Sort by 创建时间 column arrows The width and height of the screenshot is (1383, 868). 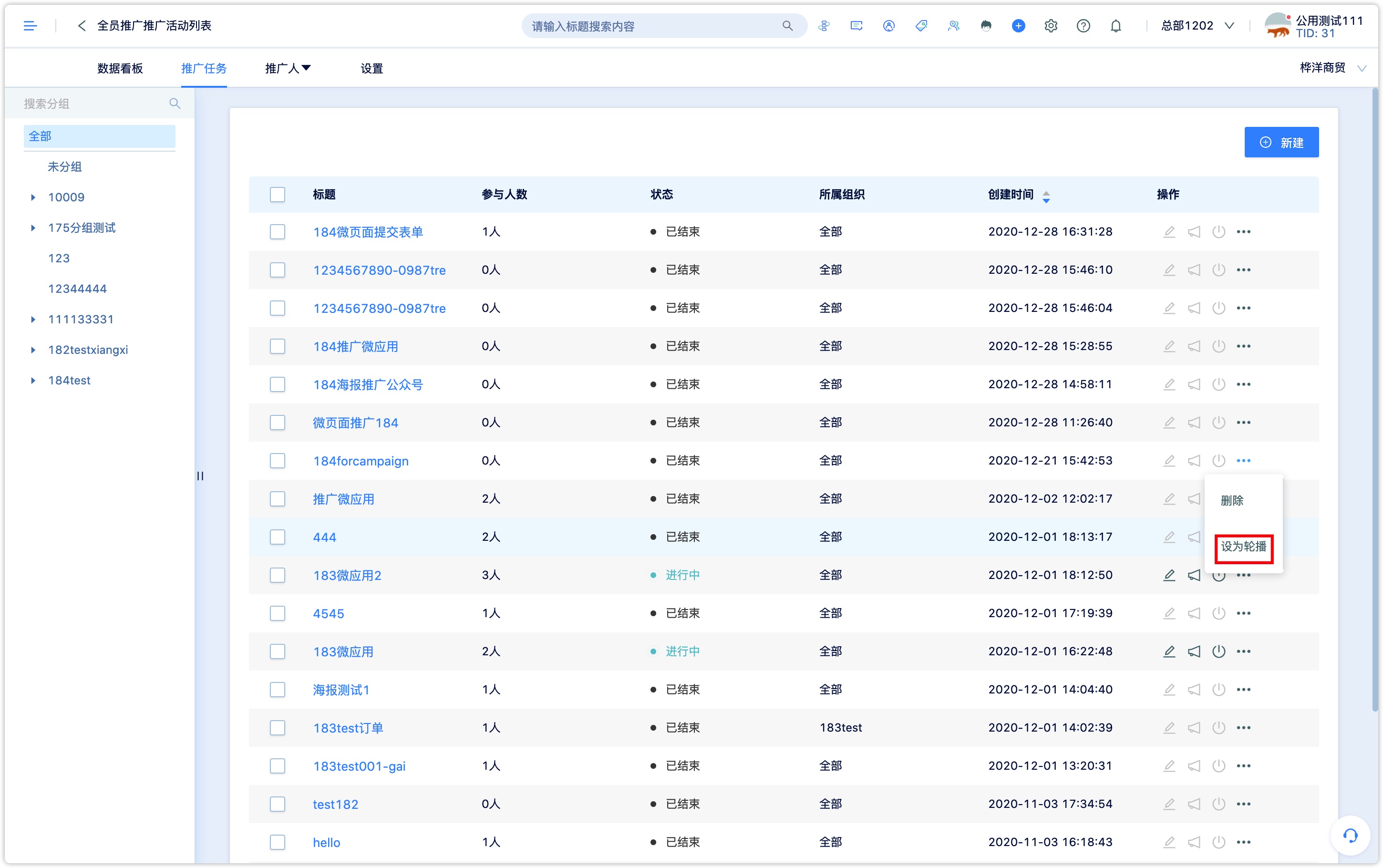[x=1046, y=197]
